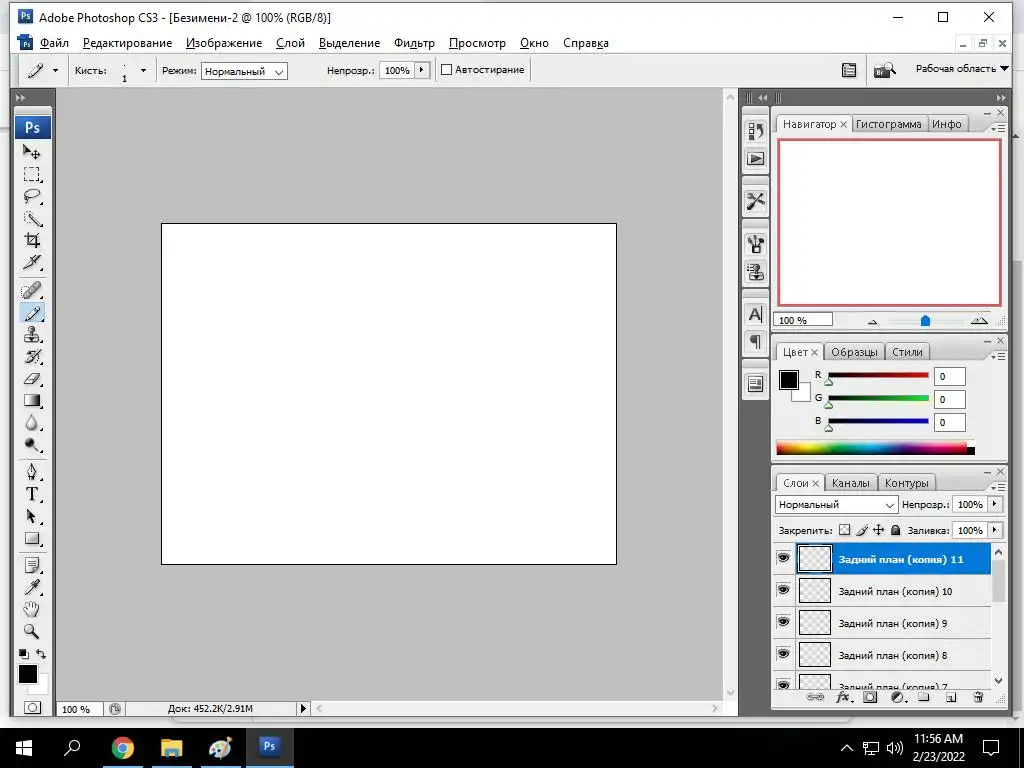Create a new group folder button
Image resolution: width=1024 pixels, height=768 pixels.
pyautogui.click(x=923, y=697)
